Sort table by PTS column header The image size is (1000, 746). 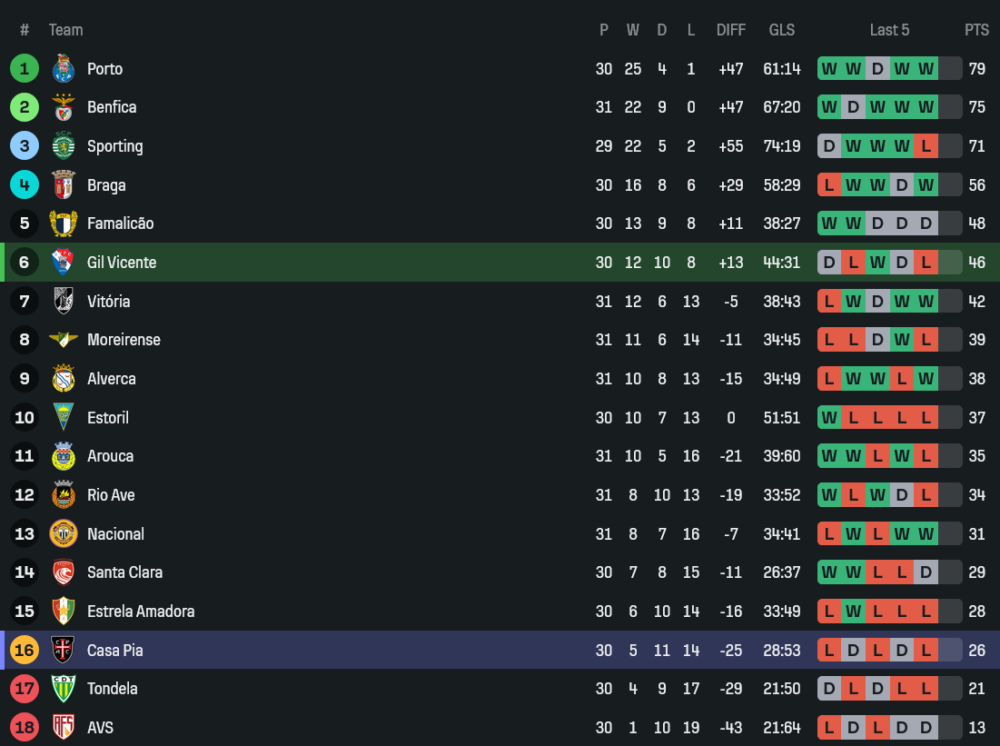coord(976,30)
